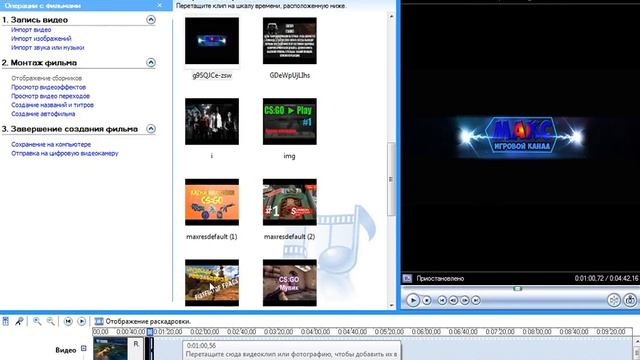The height and width of the screenshot is (360, 640).
Task: Click the narrate timeline microphone icon
Action: coord(19,321)
